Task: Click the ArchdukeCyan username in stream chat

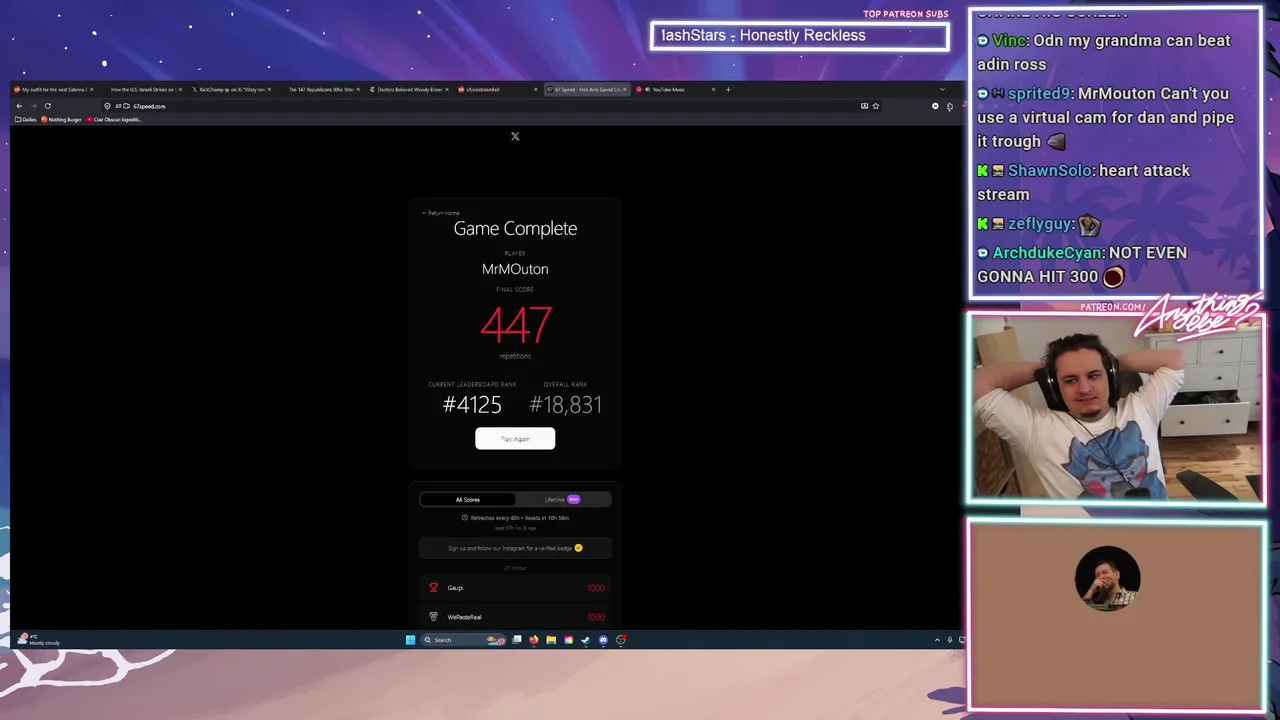Action: [1048, 253]
